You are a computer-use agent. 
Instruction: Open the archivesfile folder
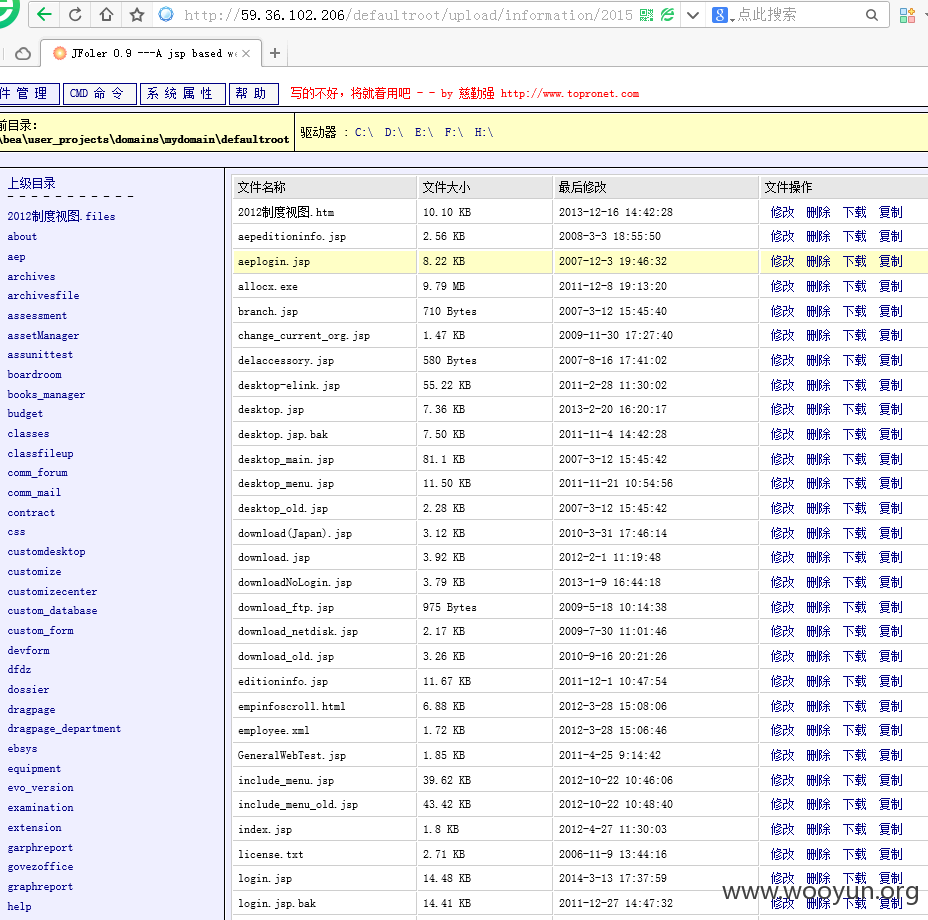coord(43,295)
